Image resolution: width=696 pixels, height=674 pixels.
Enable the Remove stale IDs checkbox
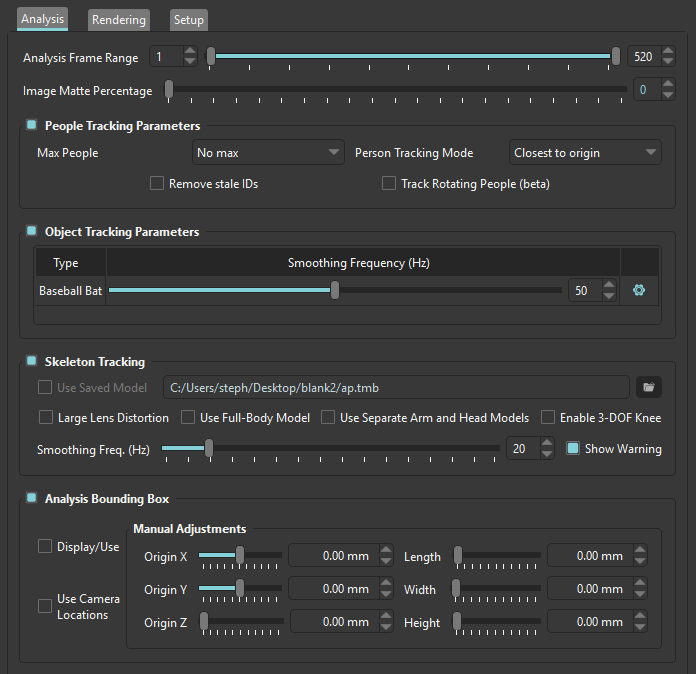(x=157, y=184)
